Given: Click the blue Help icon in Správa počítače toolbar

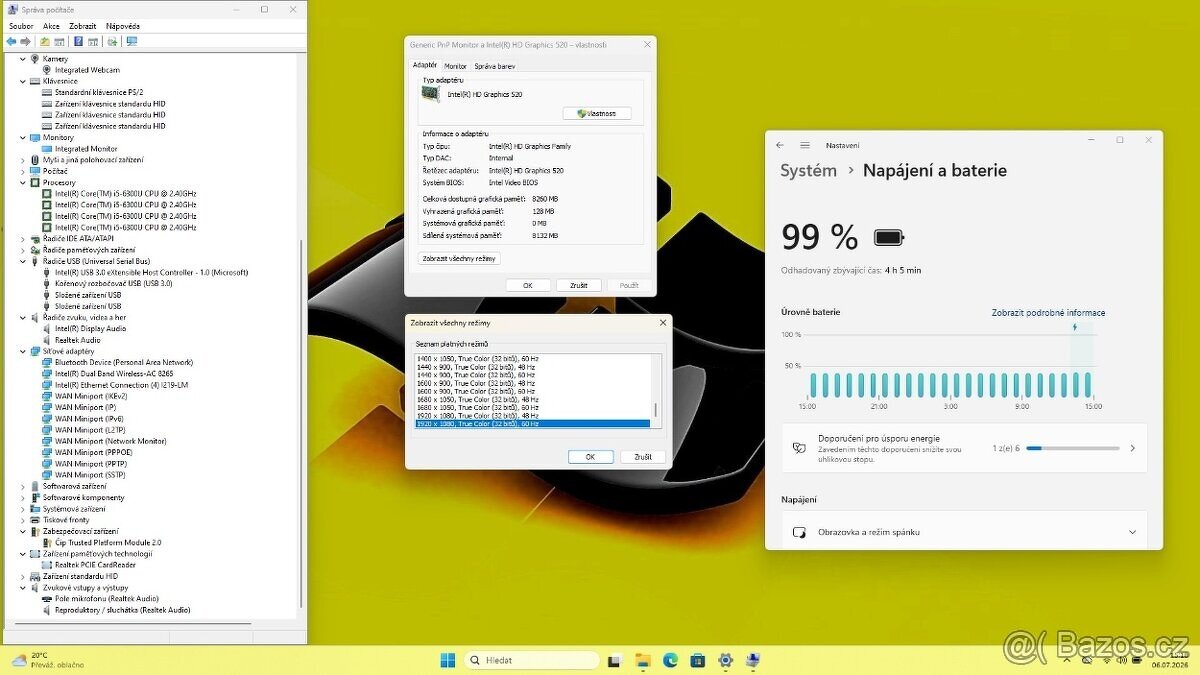Looking at the screenshot, I should (x=78, y=42).
